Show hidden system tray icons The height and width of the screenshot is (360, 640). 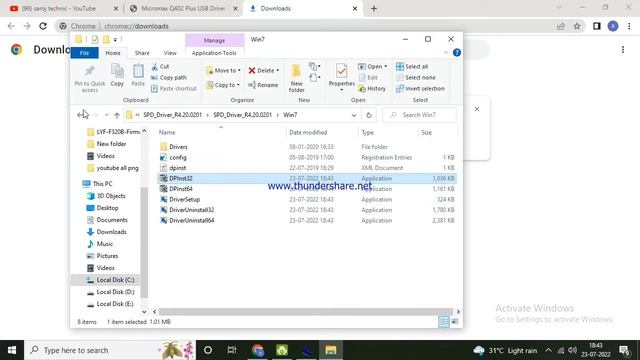coord(548,350)
